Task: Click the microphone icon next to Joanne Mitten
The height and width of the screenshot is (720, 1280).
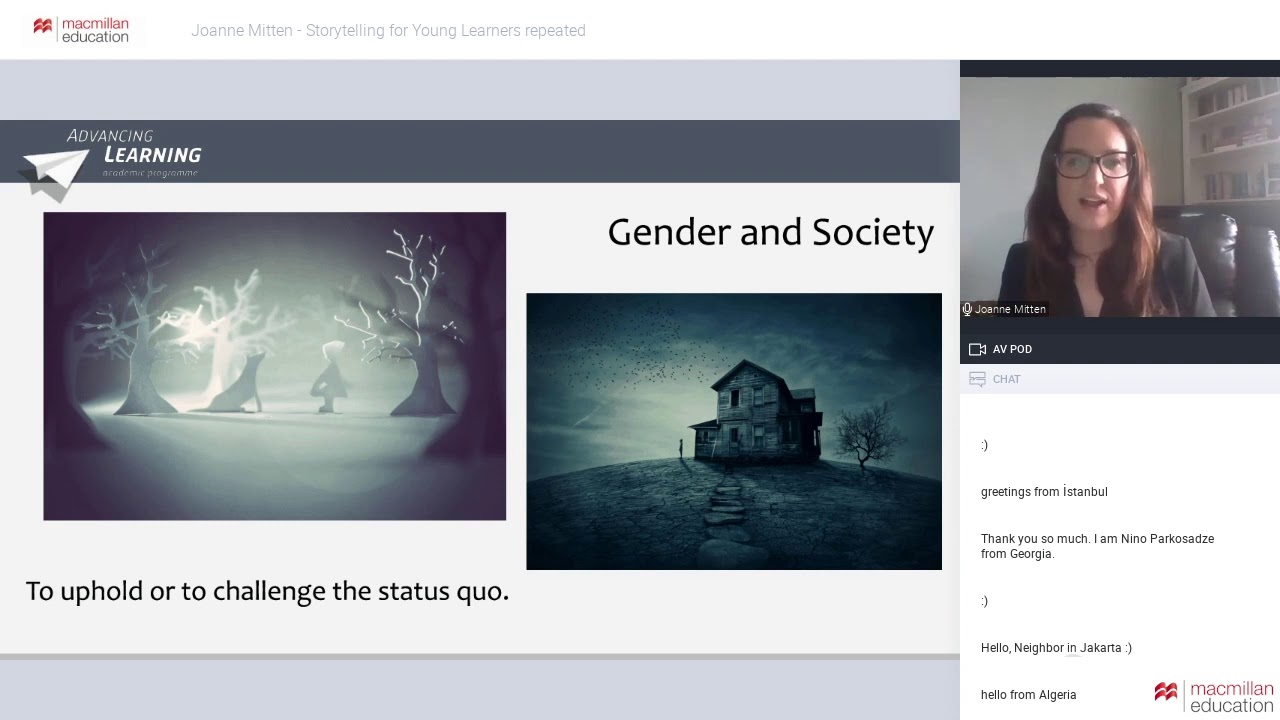Action: 966,309
